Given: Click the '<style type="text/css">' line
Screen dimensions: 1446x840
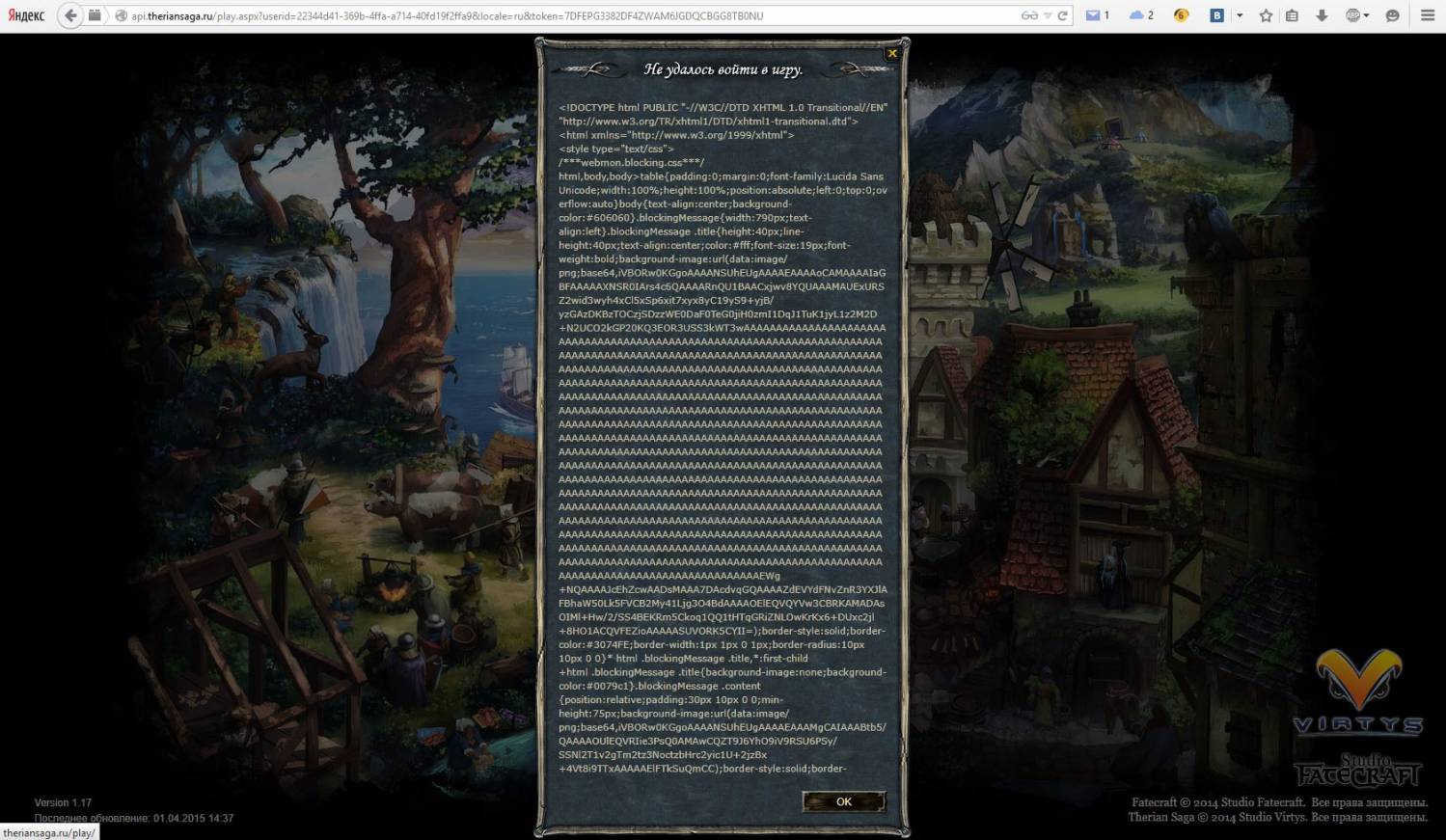Looking at the screenshot, I should click(616, 149).
